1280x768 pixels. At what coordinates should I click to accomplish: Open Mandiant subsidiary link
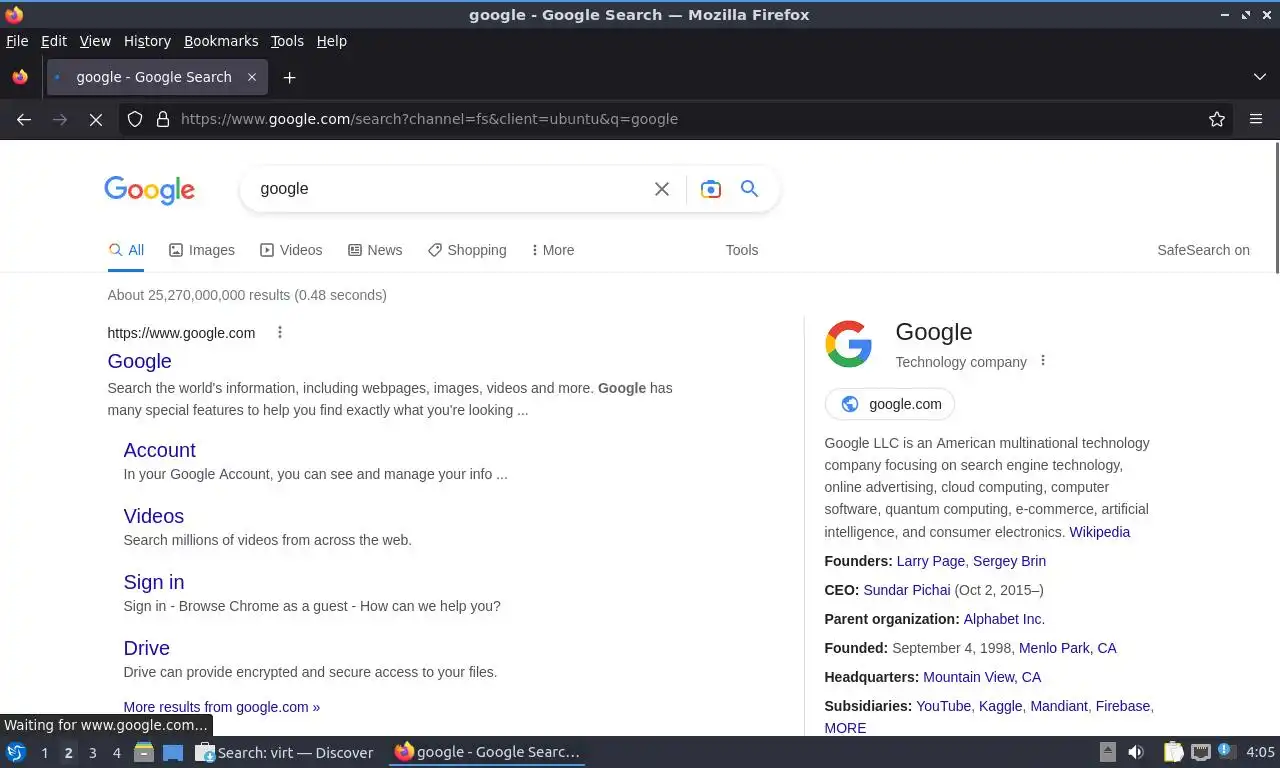click(x=1058, y=706)
